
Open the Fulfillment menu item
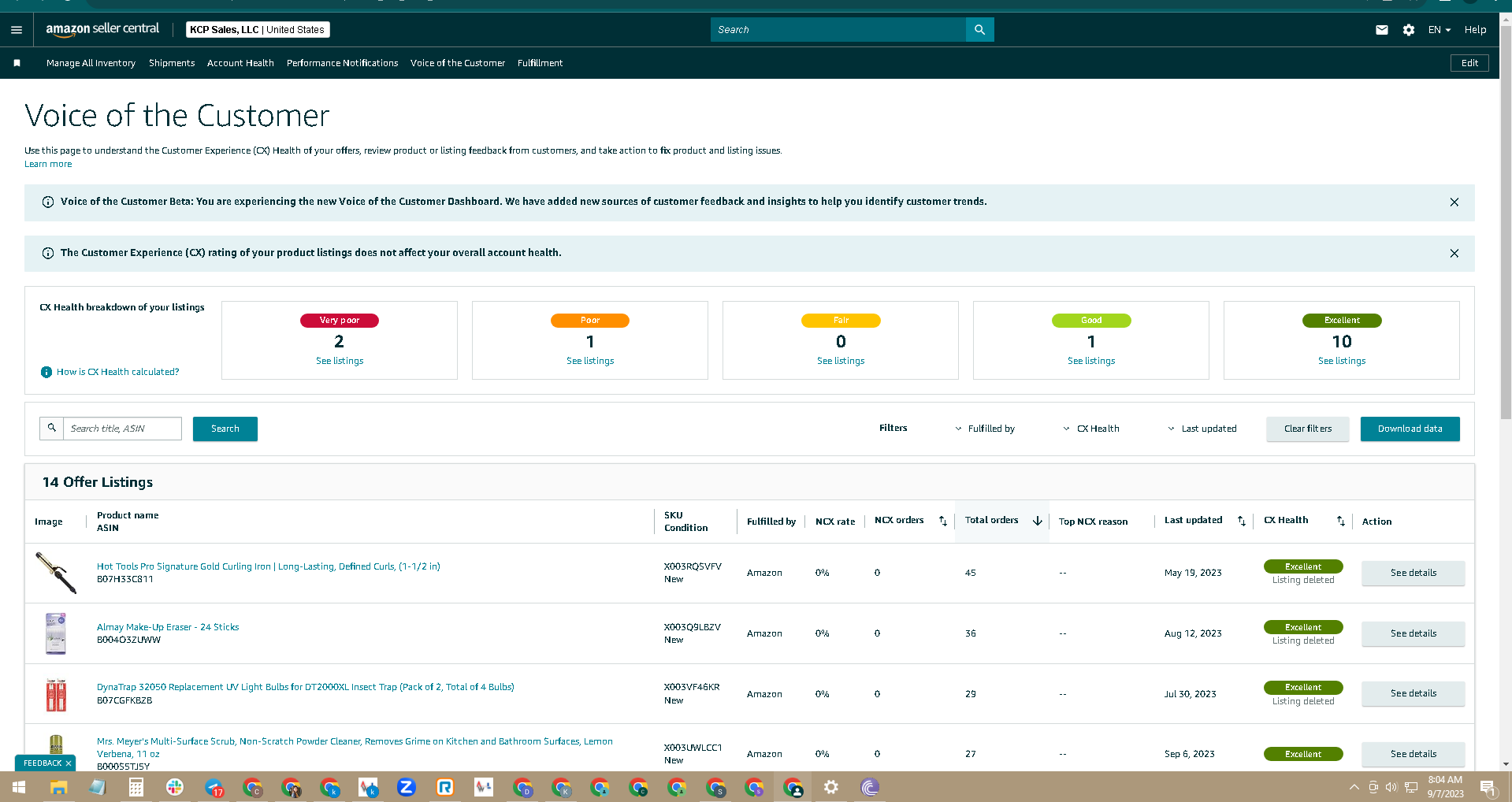tap(540, 63)
